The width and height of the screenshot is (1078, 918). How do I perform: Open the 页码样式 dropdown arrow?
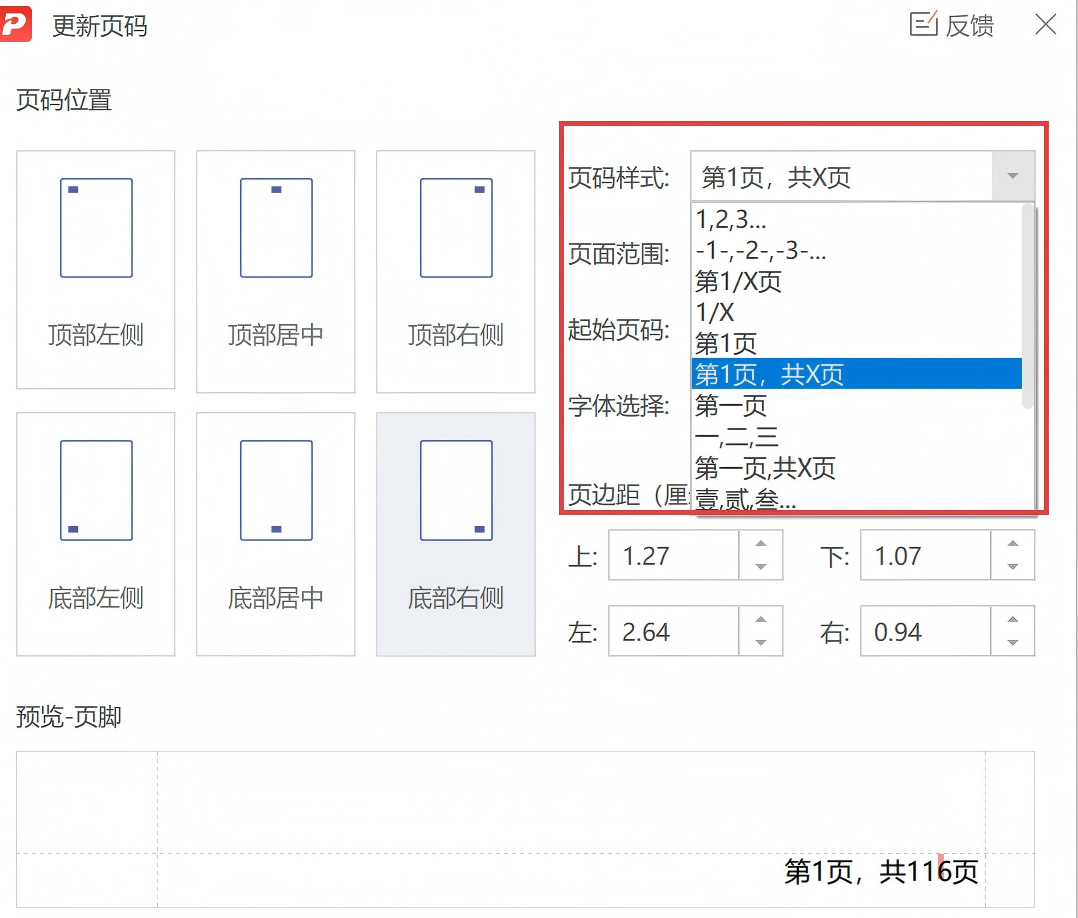coord(1013,176)
